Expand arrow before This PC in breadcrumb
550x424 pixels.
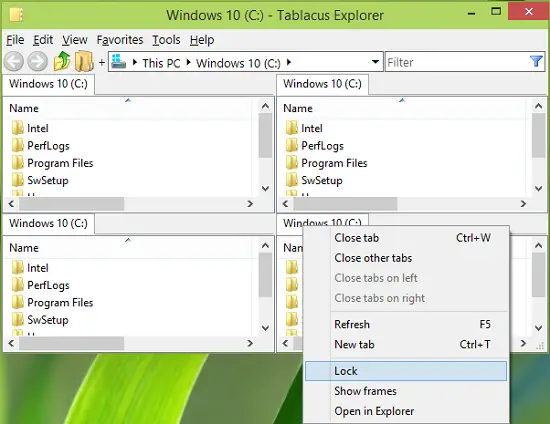(135, 62)
